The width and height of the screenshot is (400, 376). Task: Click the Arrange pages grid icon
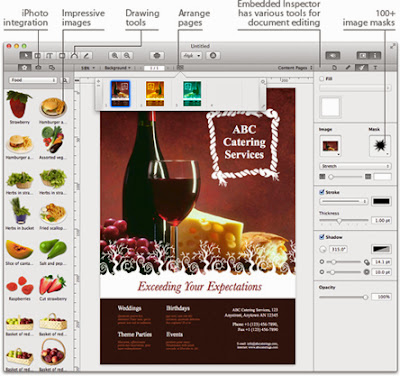(180, 68)
